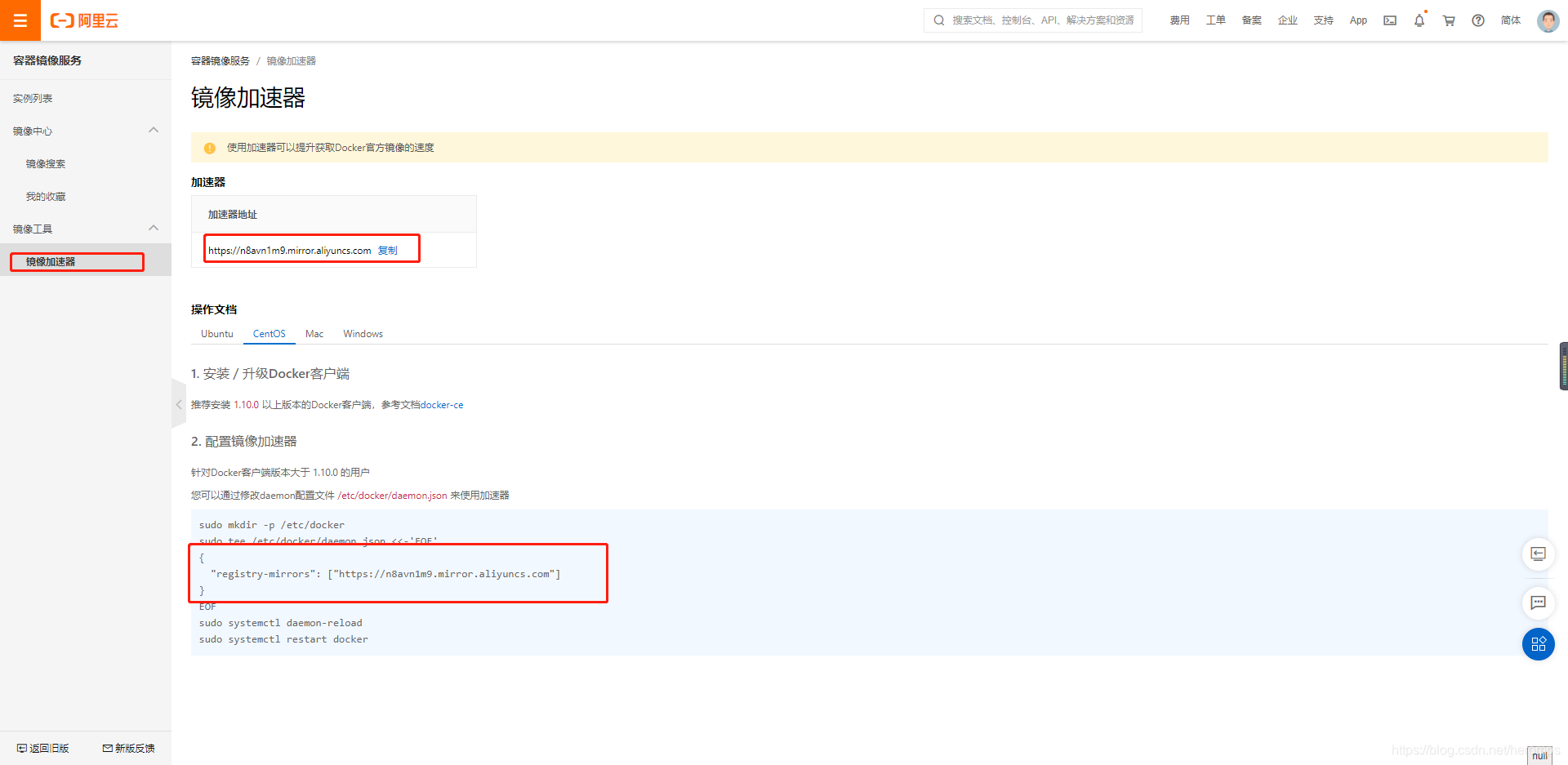The height and width of the screenshot is (765, 1568).
Task: Select 镜像加速器 in the sidebar
Action: 86,261
